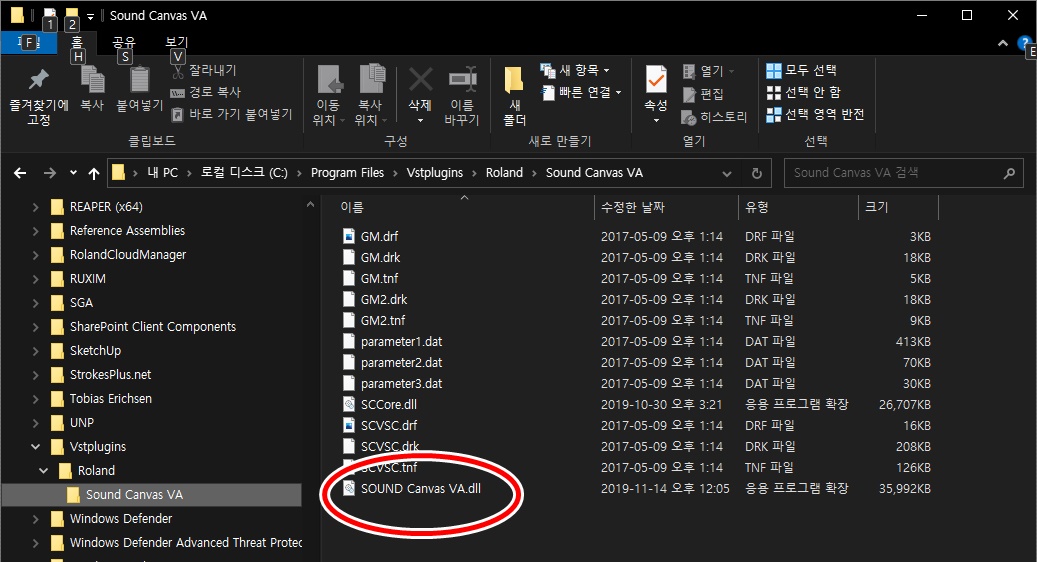Click the Forward navigation arrow
Screen dimensions: 1037x562
tap(50, 173)
